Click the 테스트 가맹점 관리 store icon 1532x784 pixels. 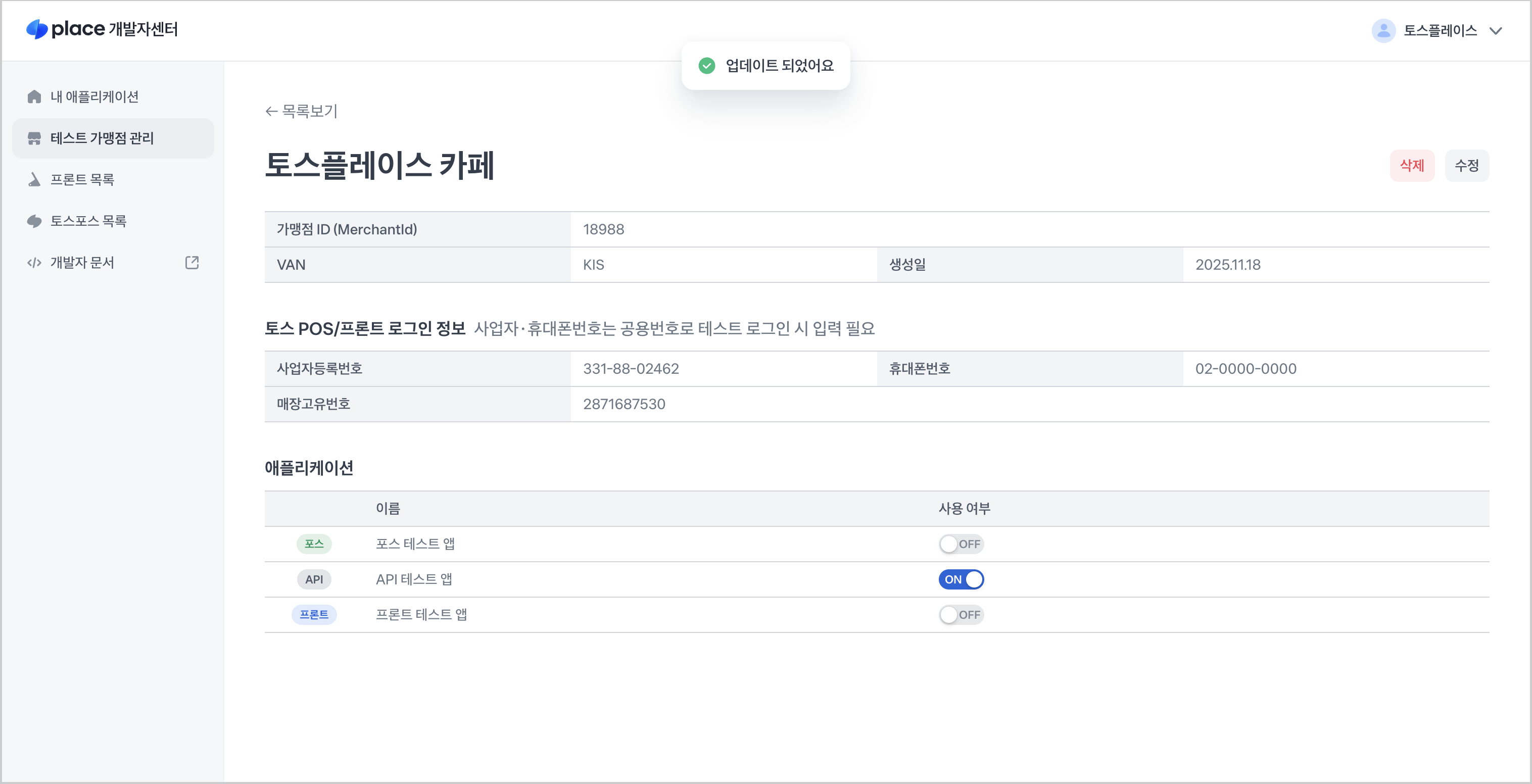pos(34,138)
